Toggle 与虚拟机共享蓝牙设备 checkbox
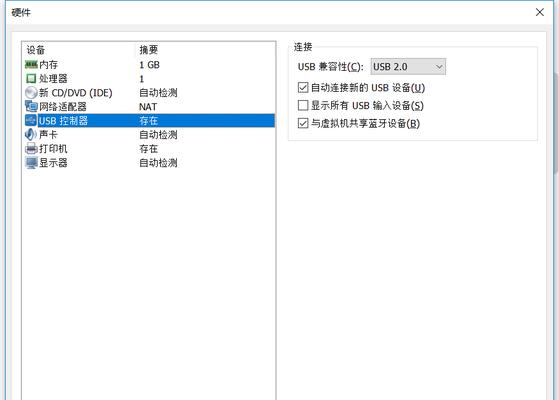 [x=303, y=123]
